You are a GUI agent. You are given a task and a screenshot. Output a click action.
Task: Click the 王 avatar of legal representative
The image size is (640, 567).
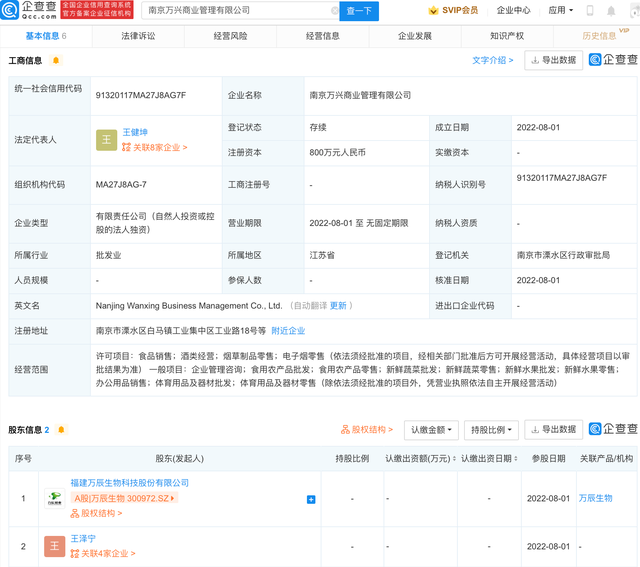click(x=107, y=140)
